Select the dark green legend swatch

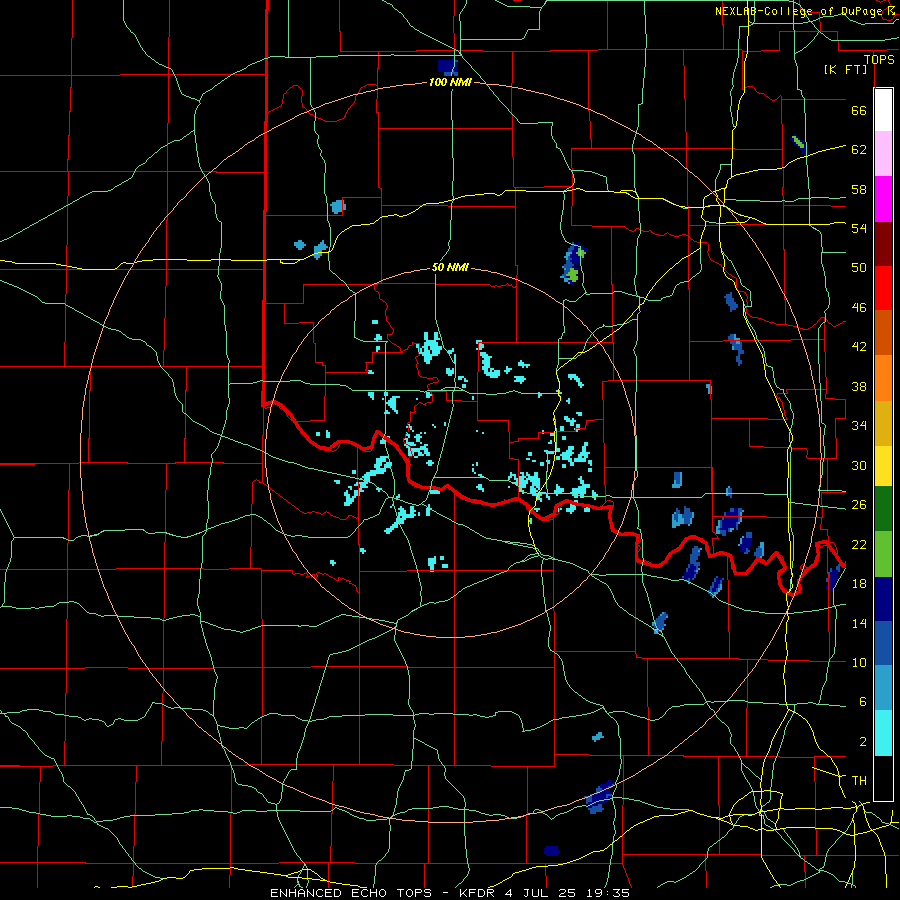[x=883, y=508]
